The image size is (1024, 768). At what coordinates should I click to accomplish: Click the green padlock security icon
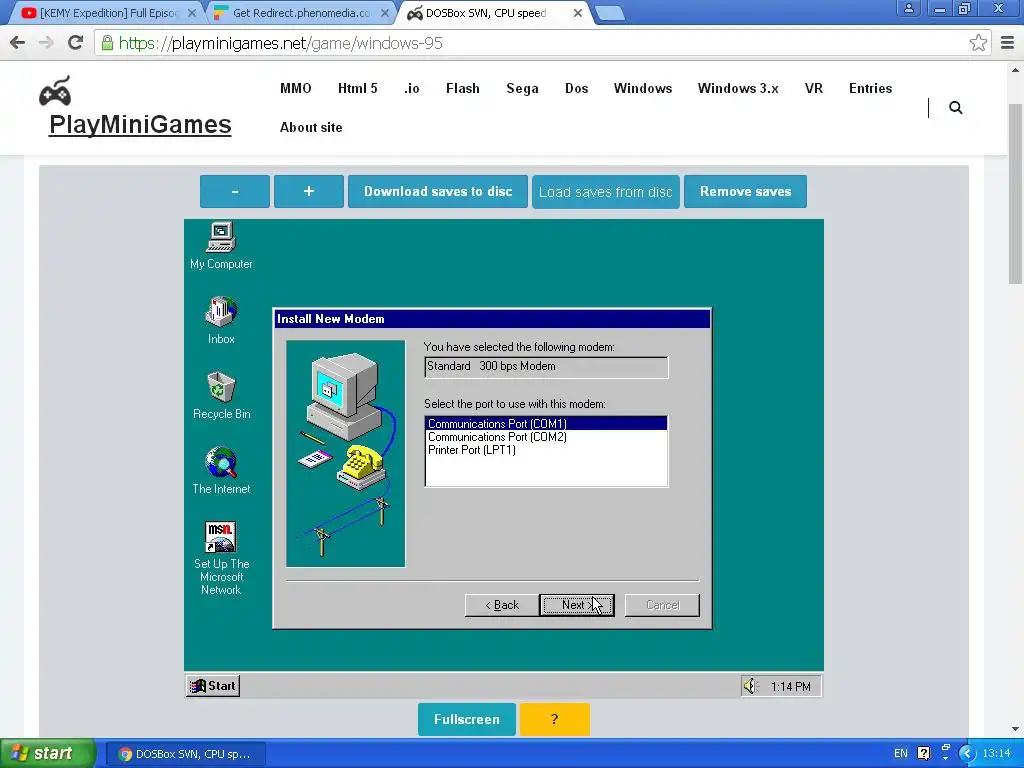pyautogui.click(x=107, y=43)
